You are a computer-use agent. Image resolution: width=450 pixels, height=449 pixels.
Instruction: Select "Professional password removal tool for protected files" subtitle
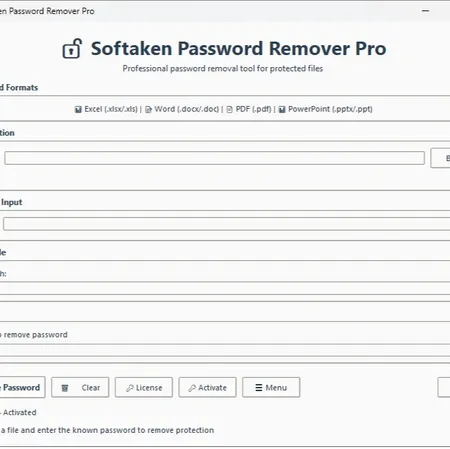coord(223,69)
